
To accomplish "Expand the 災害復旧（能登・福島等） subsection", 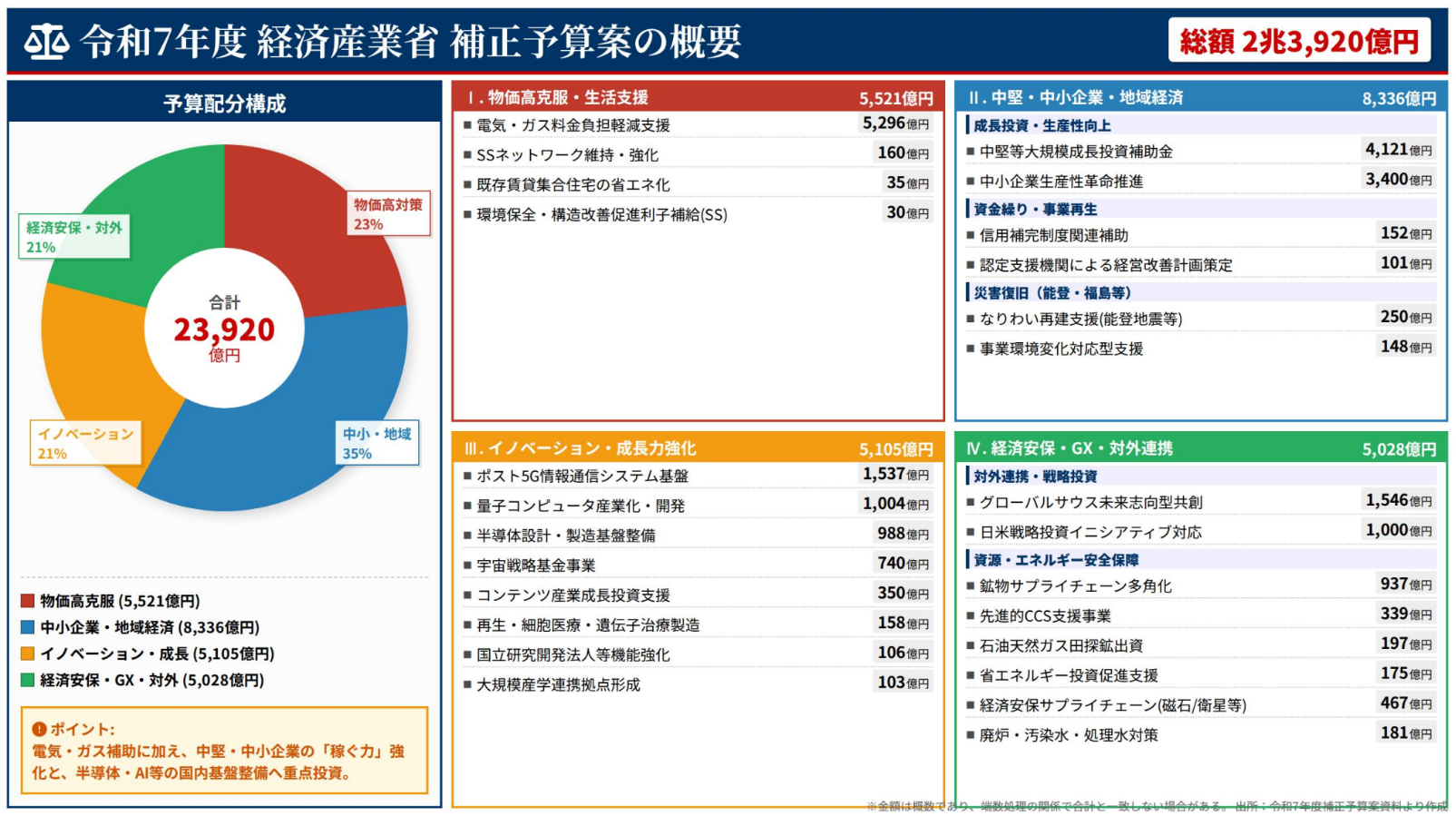I will tap(1051, 292).
